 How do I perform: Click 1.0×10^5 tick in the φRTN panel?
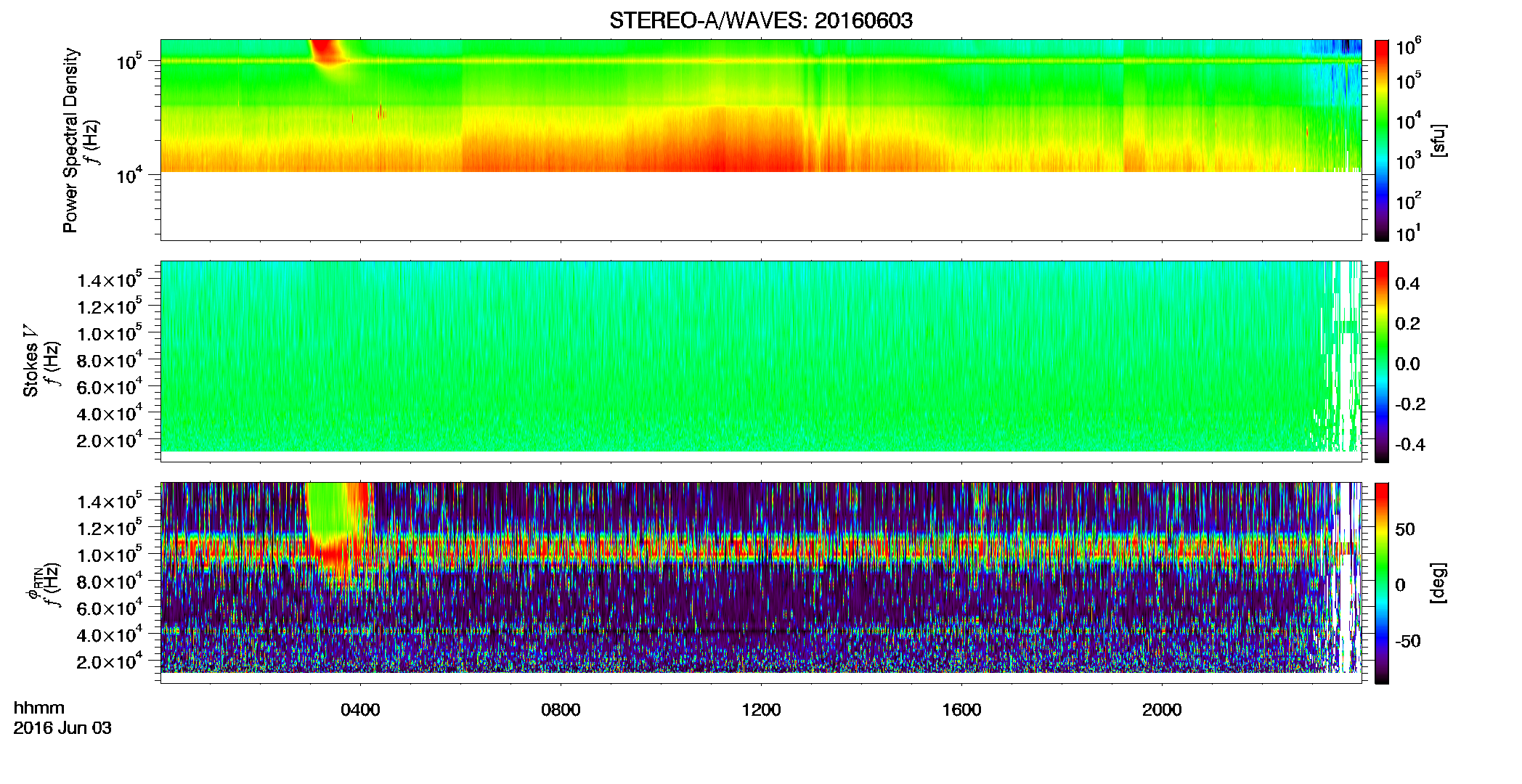(x=110, y=554)
